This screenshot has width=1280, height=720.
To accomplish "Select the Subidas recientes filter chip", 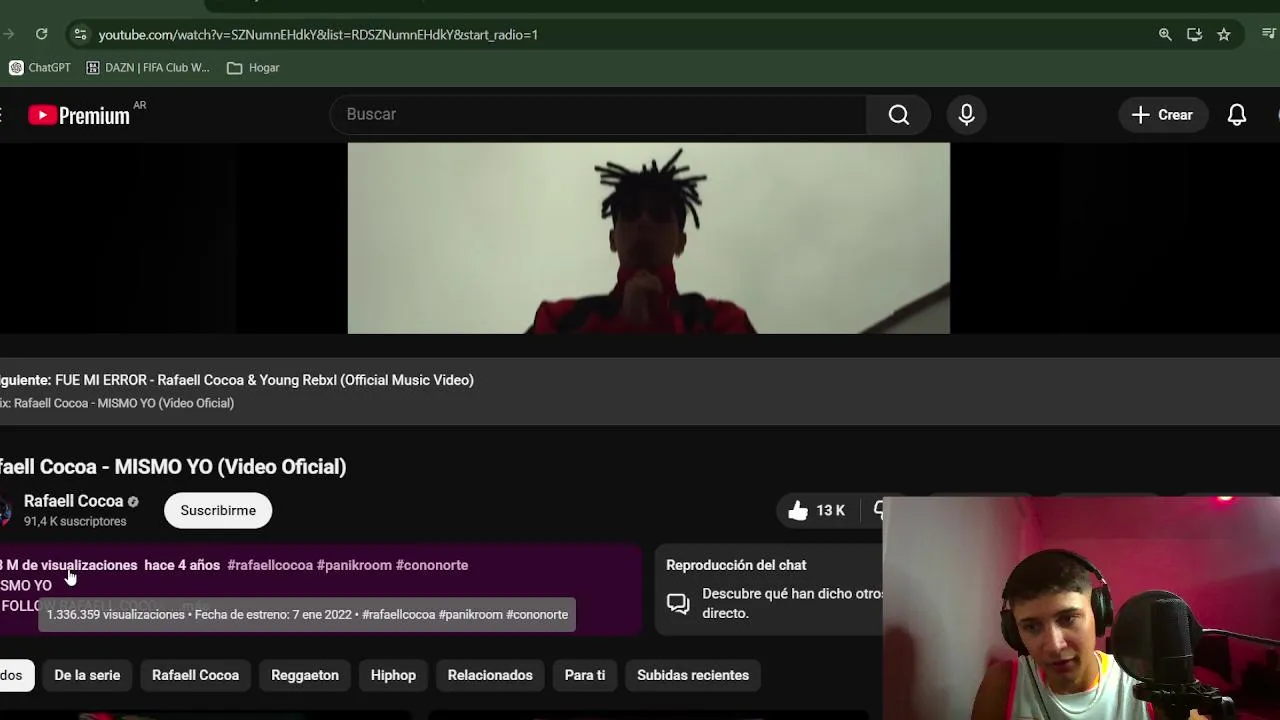I will coord(693,675).
